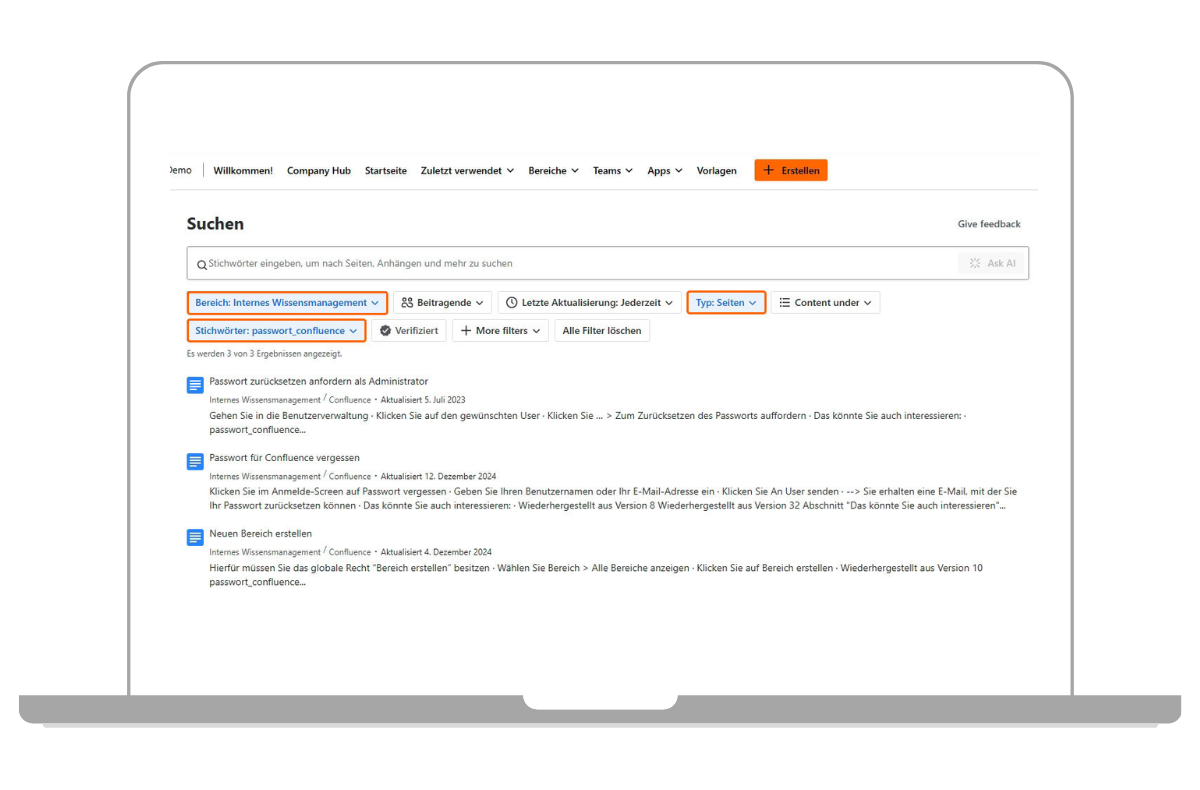Toggle the Verifiziert filter
Screen dimensions: 1200x790
coord(409,331)
